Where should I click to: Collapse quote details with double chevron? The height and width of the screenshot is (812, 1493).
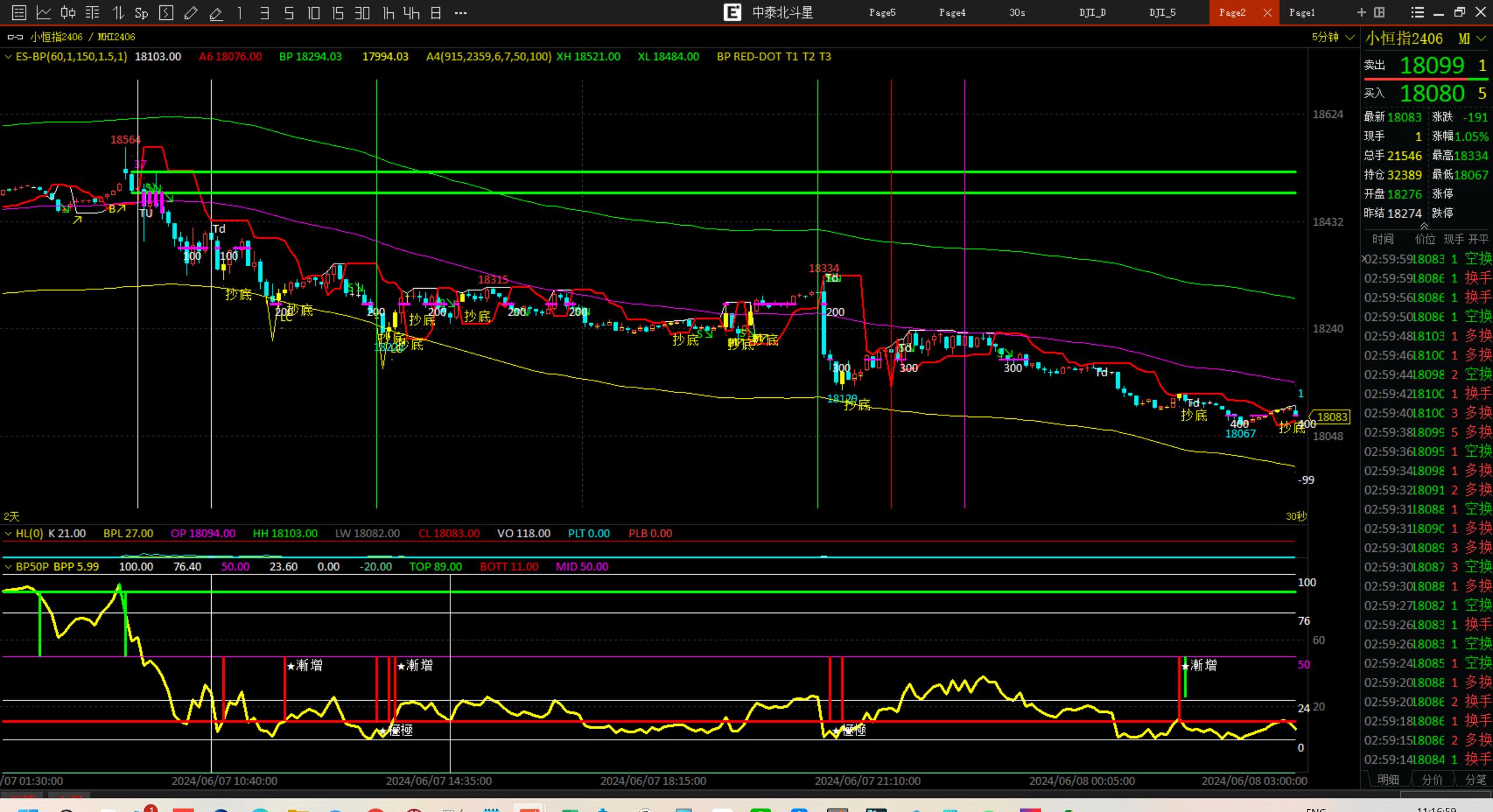coord(1424,226)
